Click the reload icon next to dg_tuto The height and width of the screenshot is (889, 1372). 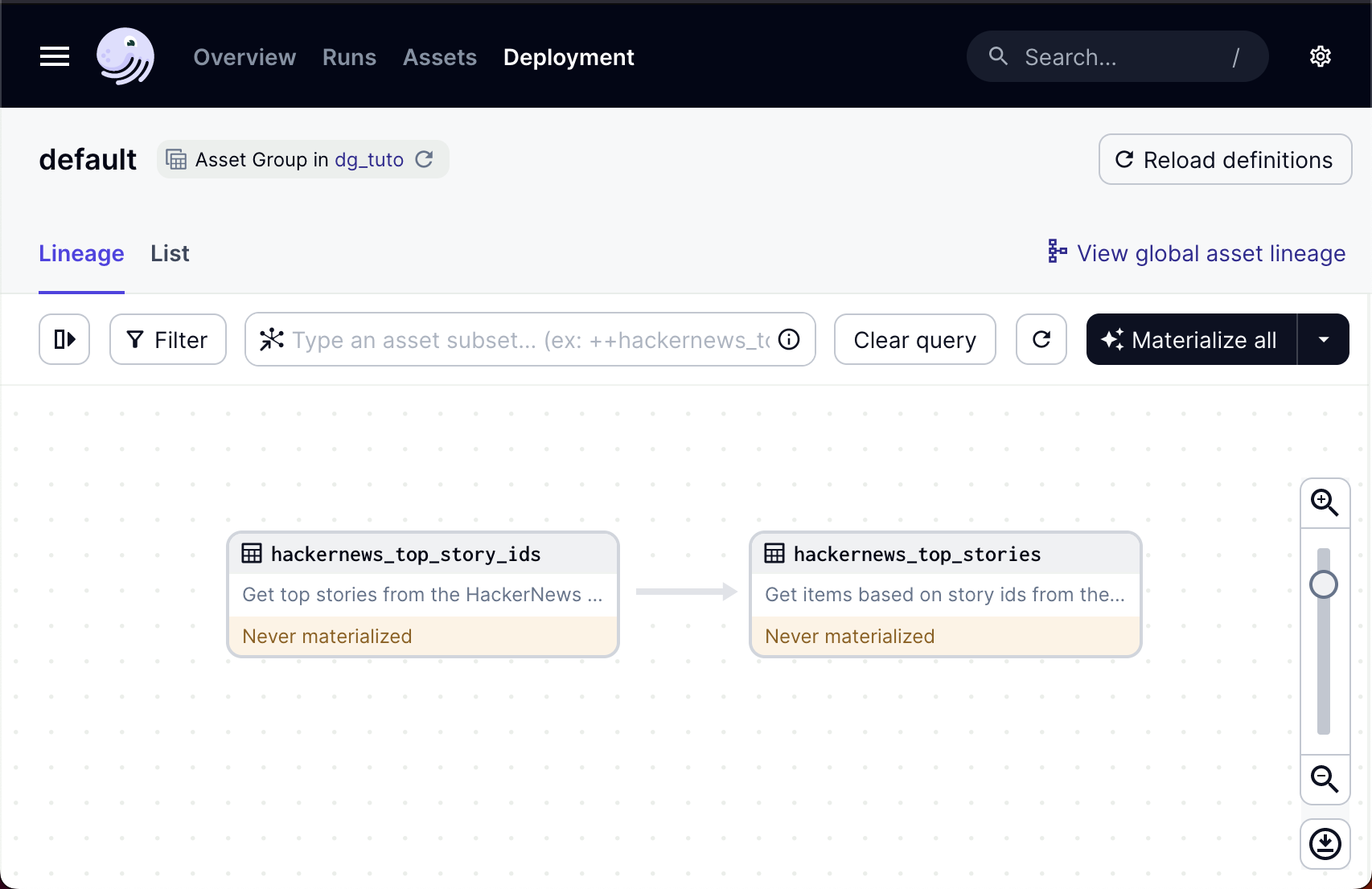click(424, 159)
